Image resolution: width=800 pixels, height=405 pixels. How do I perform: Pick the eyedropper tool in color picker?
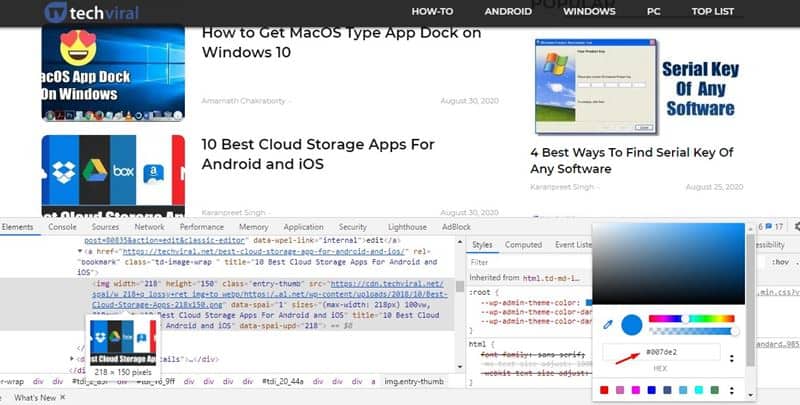click(x=608, y=324)
